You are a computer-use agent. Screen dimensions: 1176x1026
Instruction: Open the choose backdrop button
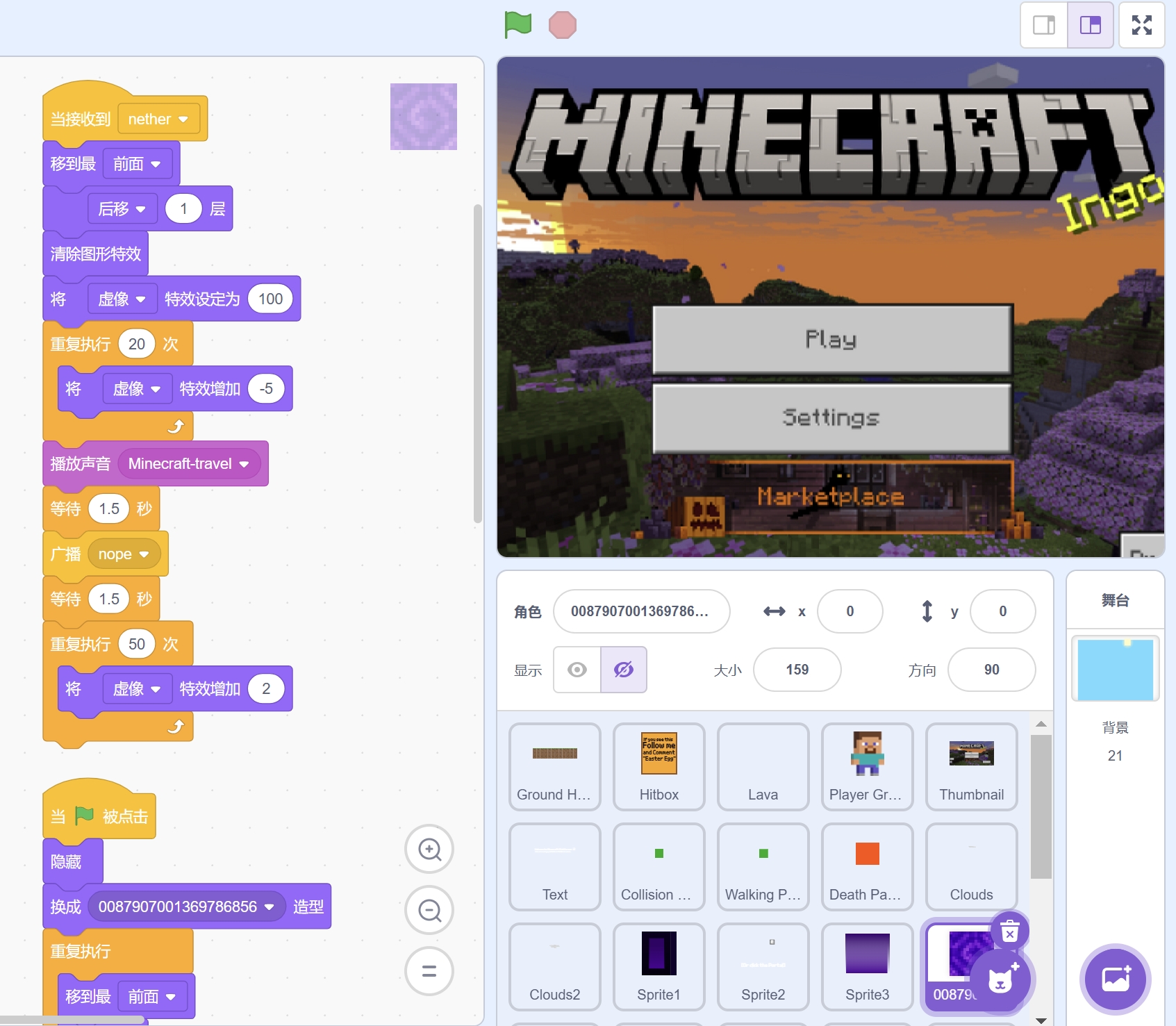(x=1115, y=979)
